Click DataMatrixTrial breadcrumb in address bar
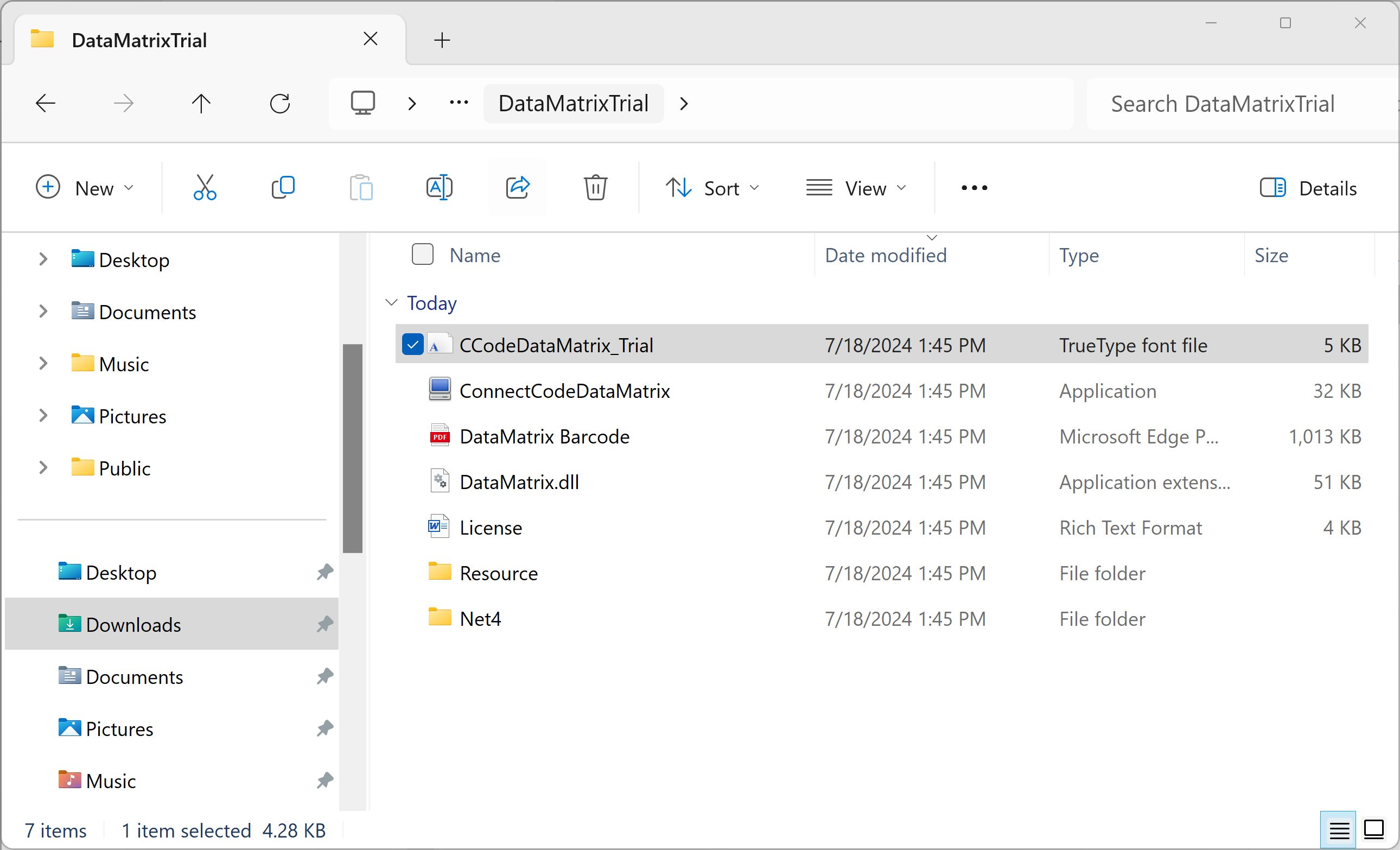Screen dimensions: 1400x850 (574, 104)
